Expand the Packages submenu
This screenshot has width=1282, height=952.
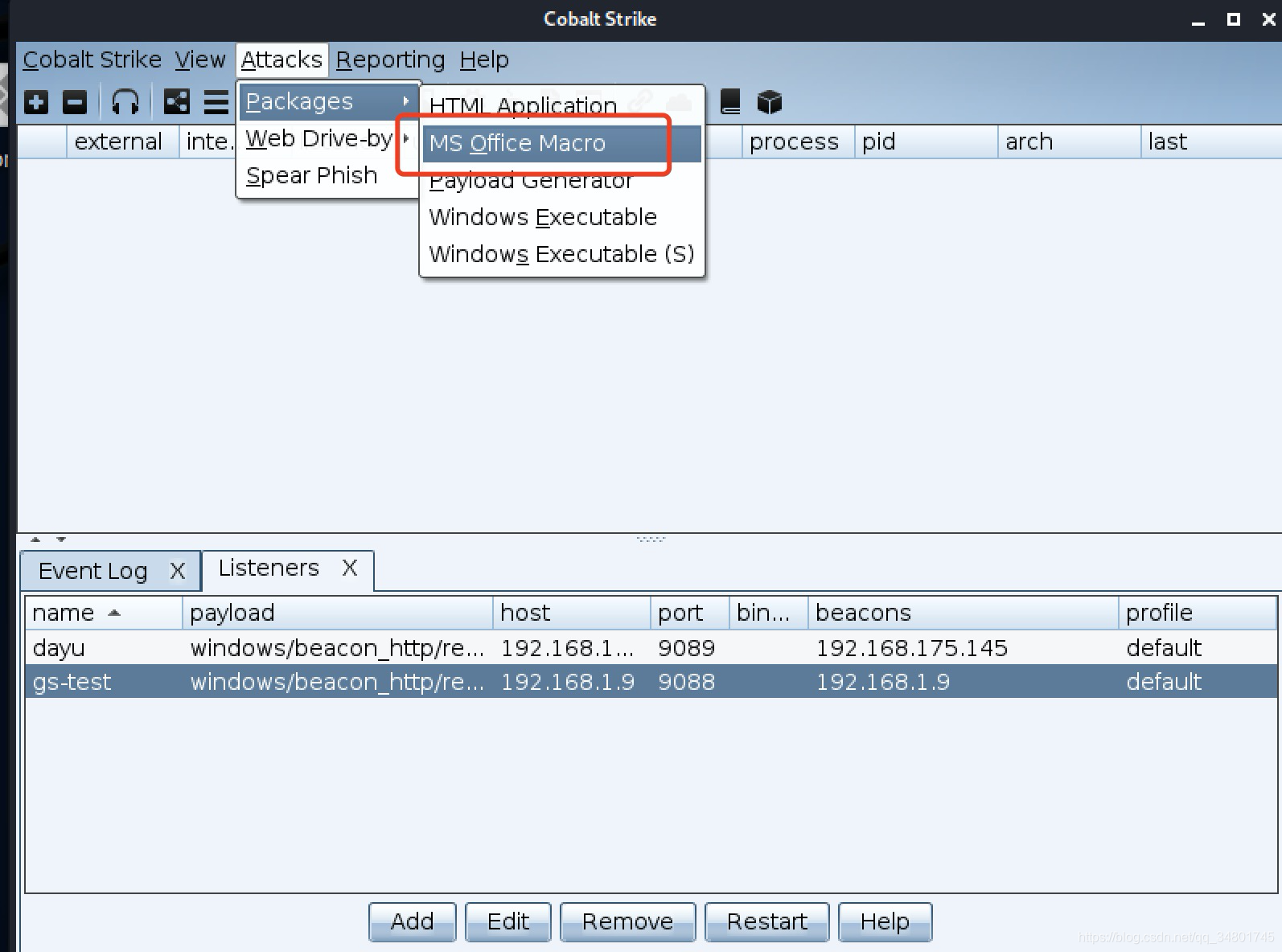point(329,101)
